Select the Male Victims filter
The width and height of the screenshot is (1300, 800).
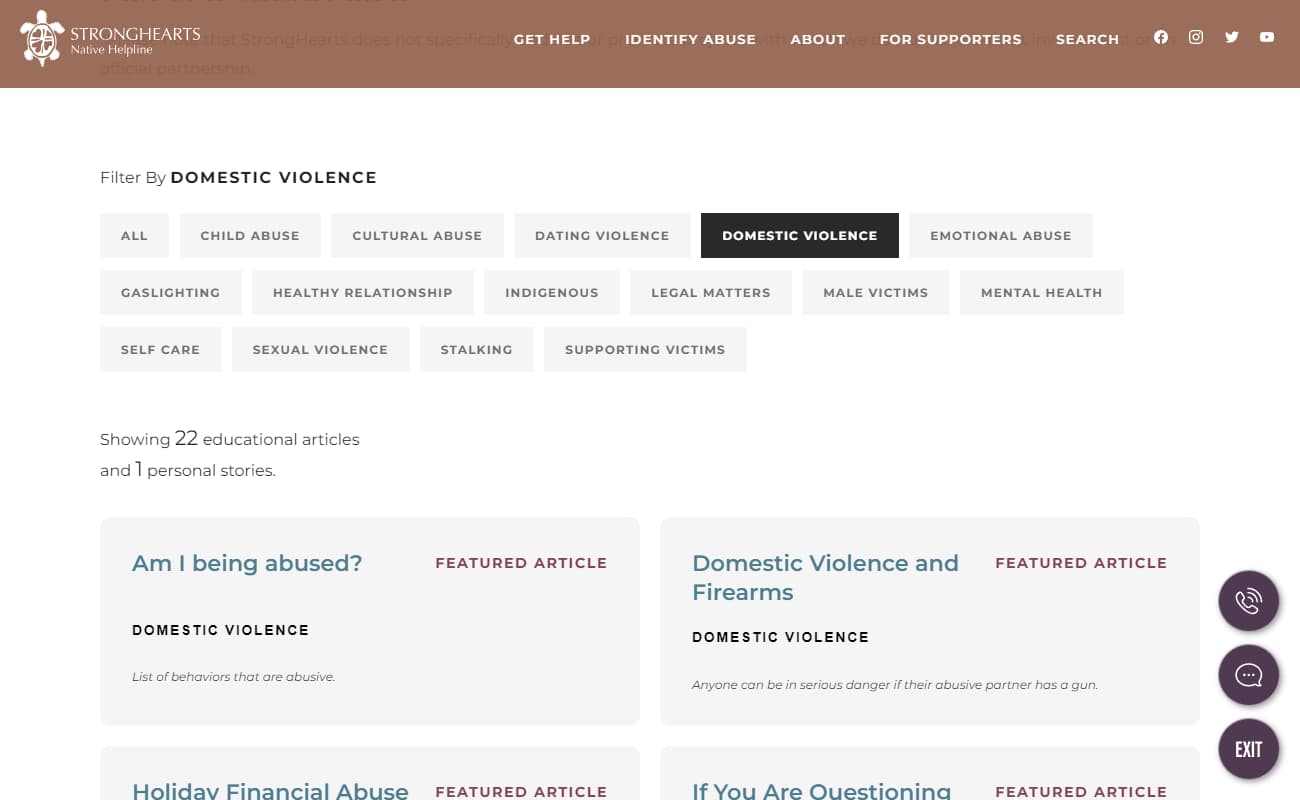pyautogui.click(x=876, y=292)
